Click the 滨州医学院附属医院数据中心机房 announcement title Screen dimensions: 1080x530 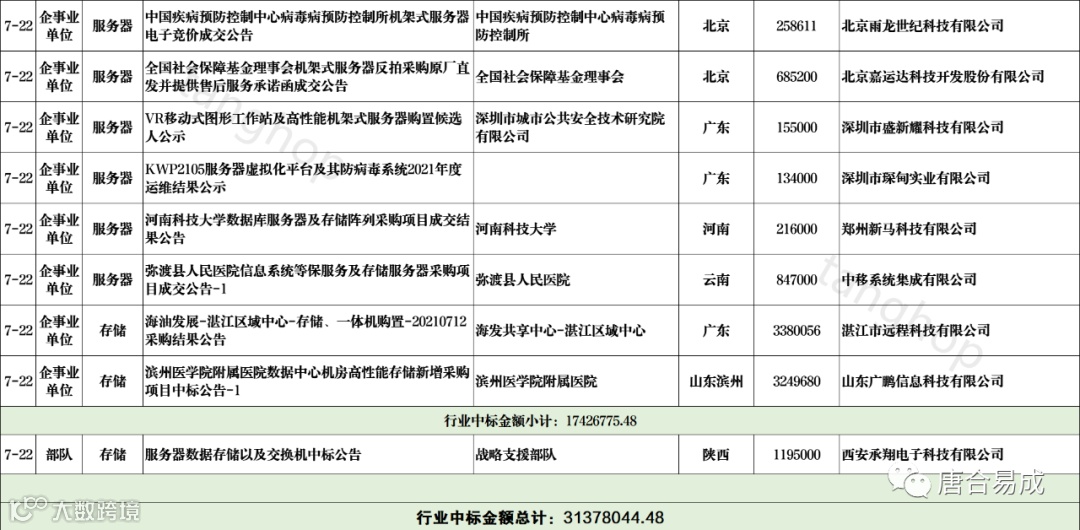[308, 381]
